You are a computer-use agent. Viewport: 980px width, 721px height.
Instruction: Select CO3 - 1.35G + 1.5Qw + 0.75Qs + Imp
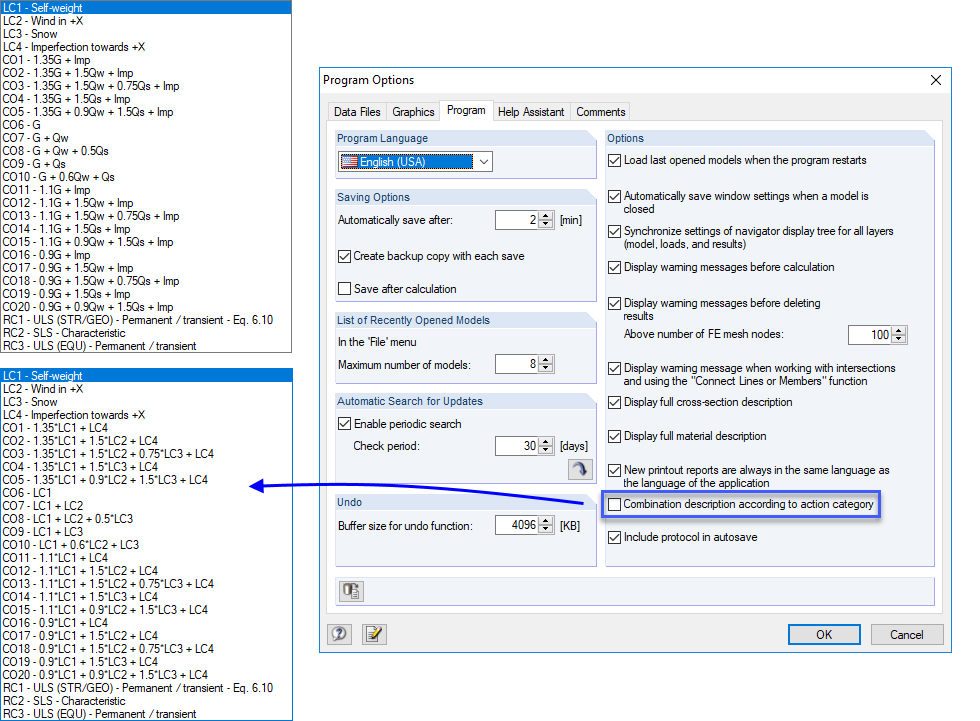(146, 86)
